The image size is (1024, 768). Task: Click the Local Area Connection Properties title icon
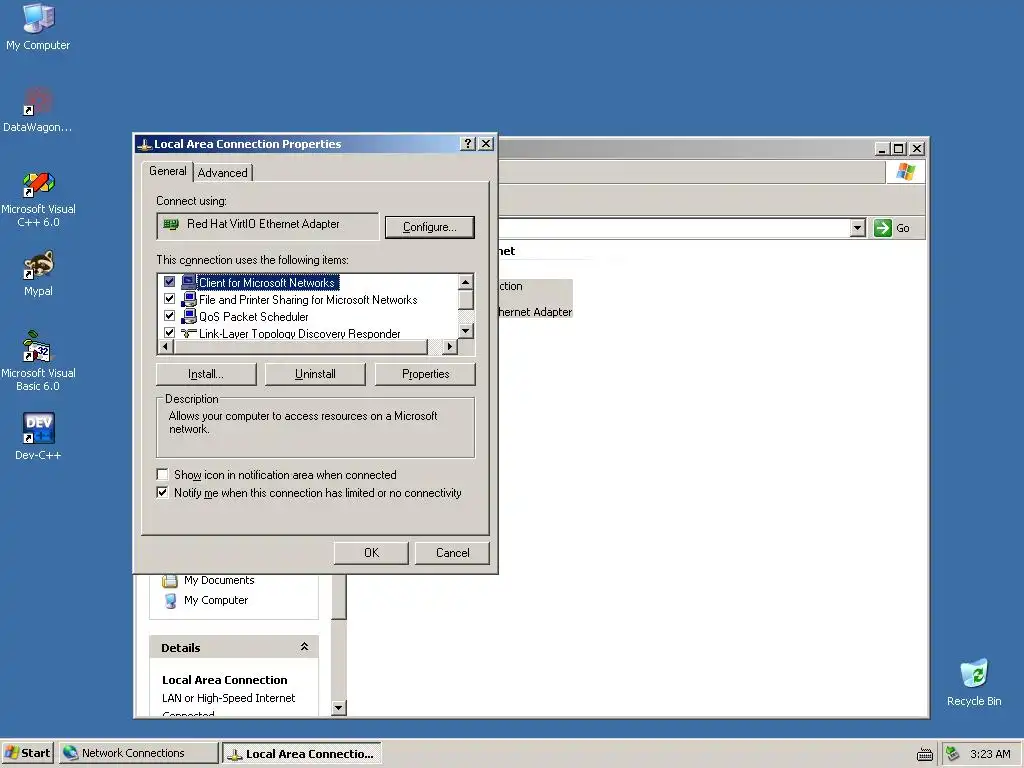click(x=144, y=144)
